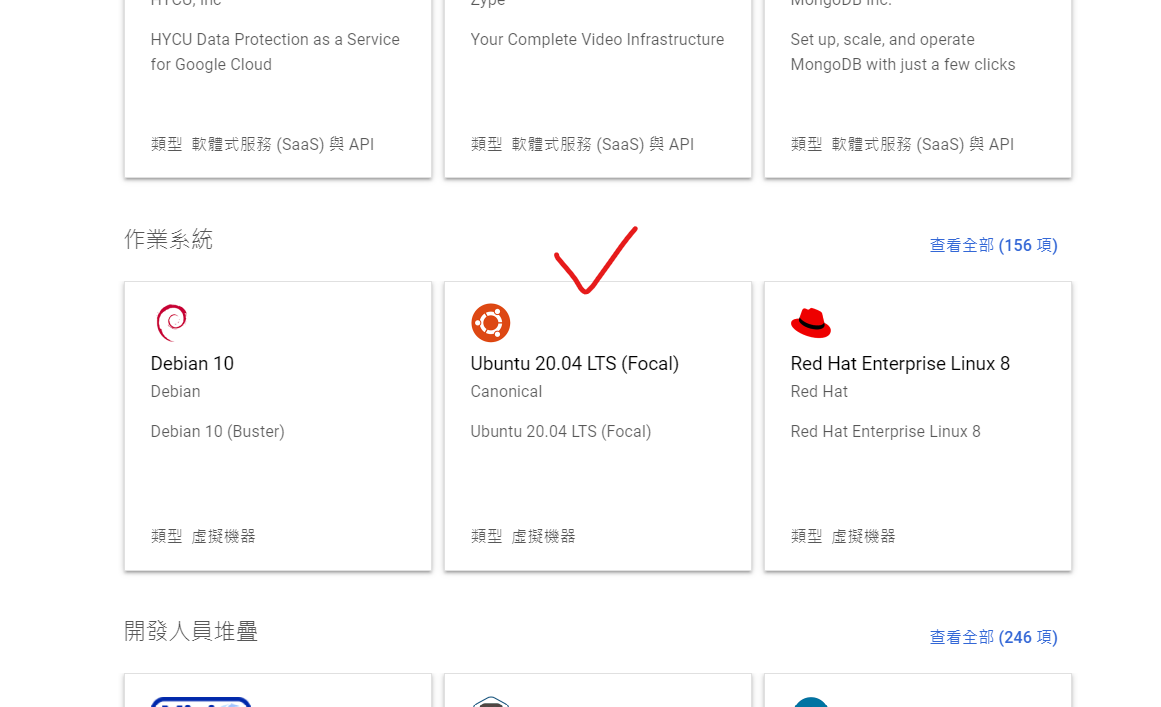Click SaaS 與 API type on MongoDB card

point(902,144)
